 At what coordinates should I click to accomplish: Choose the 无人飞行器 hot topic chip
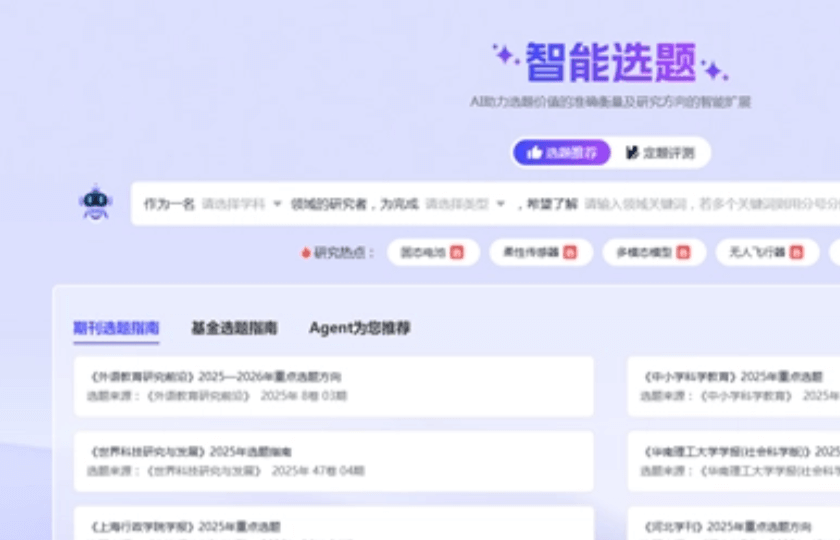click(x=767, y=252)
